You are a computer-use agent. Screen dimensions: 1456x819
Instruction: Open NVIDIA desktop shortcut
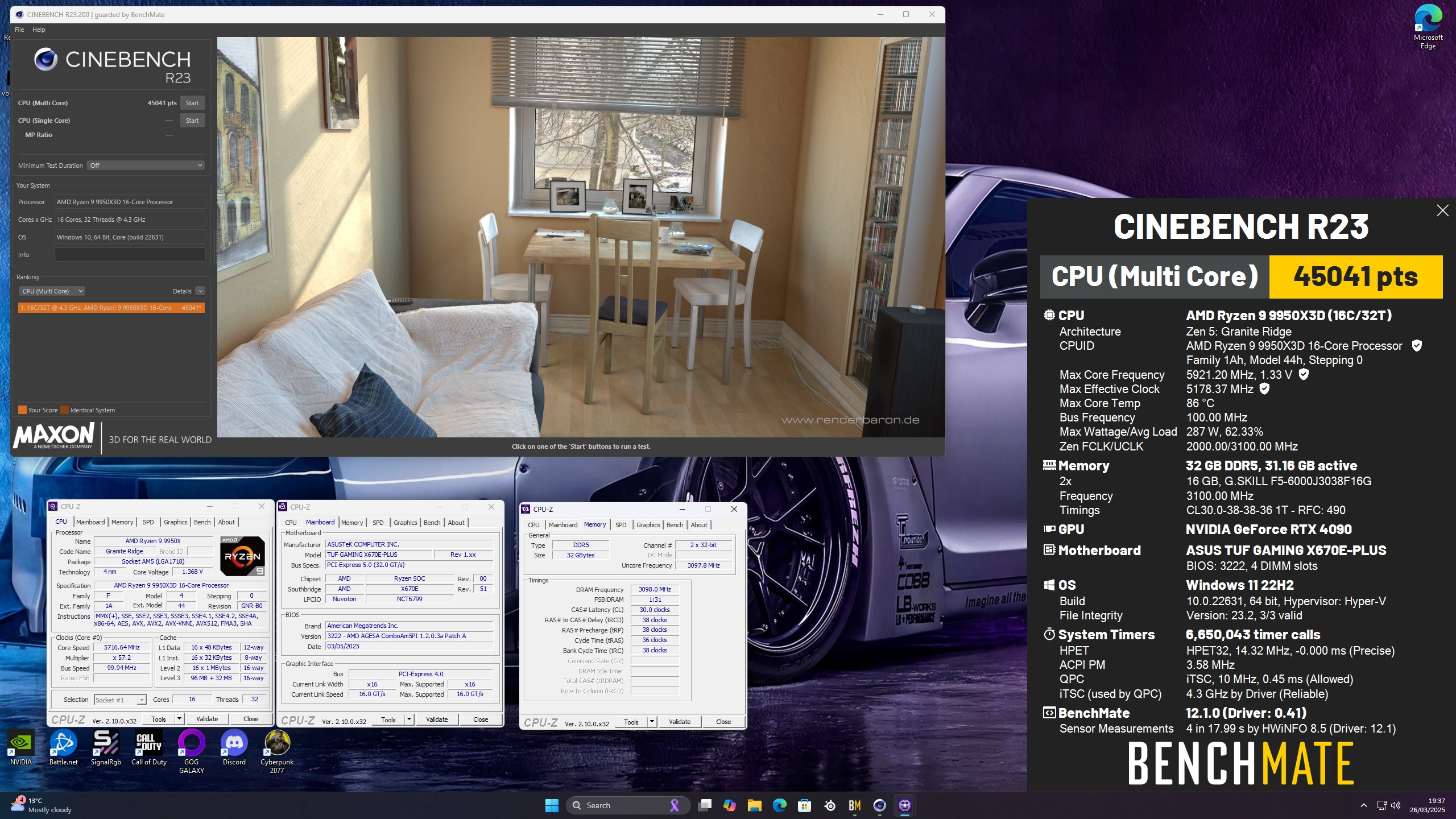(x=21, y=748)
